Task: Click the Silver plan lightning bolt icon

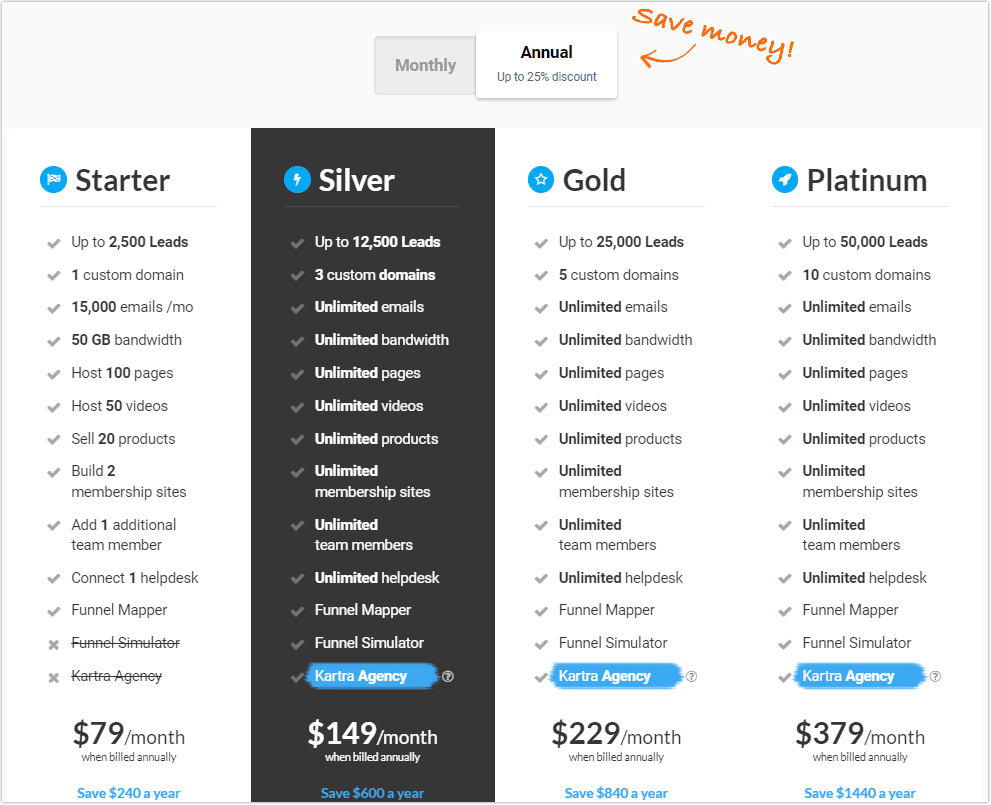Action: tap(297, 179)
